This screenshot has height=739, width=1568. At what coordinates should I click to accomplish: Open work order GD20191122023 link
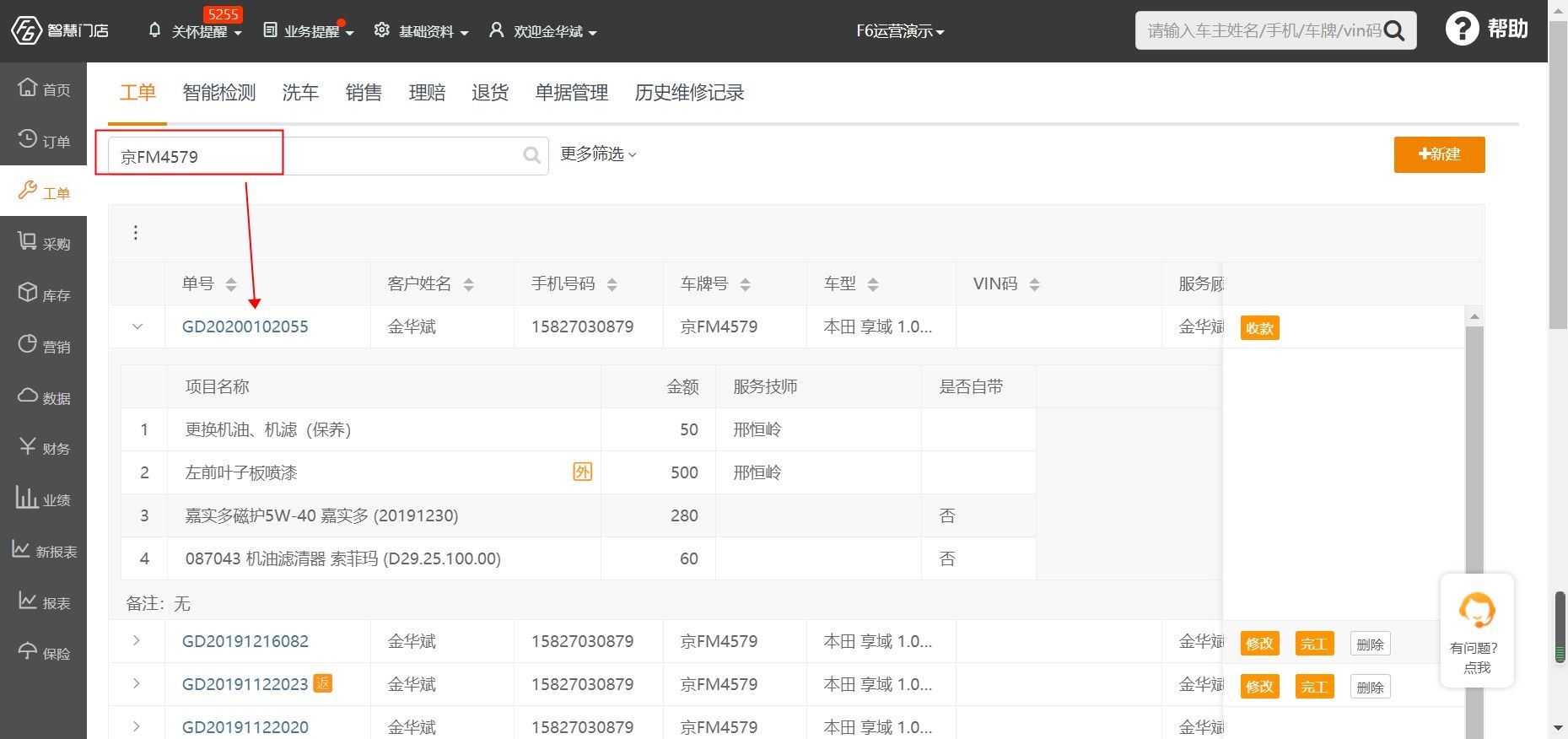point(245,684)
